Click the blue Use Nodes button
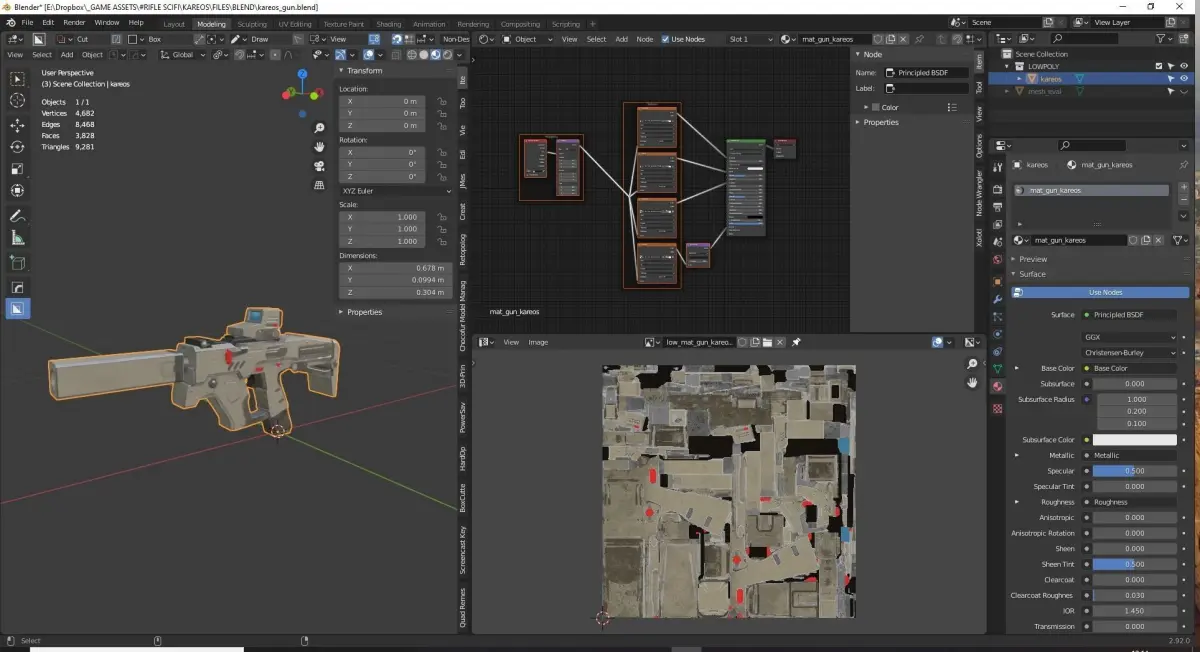 click(1105, 292)
